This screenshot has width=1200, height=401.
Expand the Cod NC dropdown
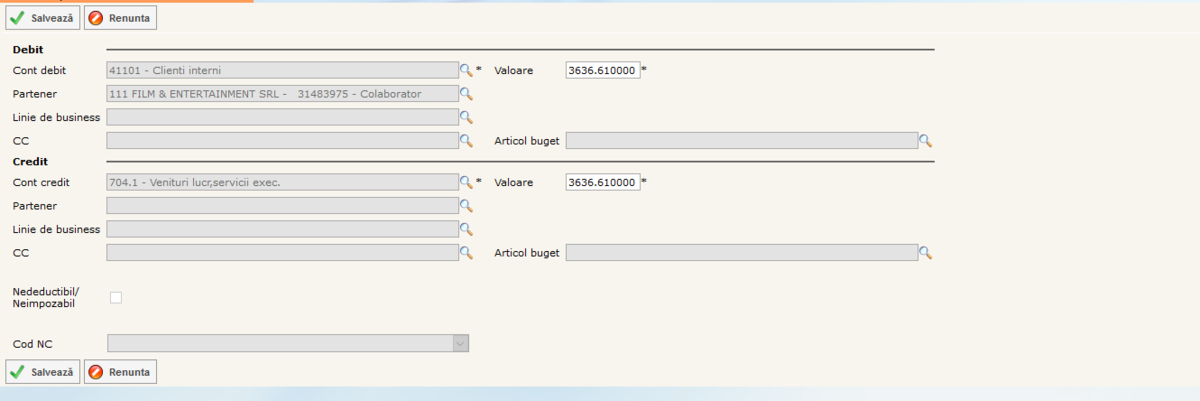pyautogui.click(x=460, y=344)
